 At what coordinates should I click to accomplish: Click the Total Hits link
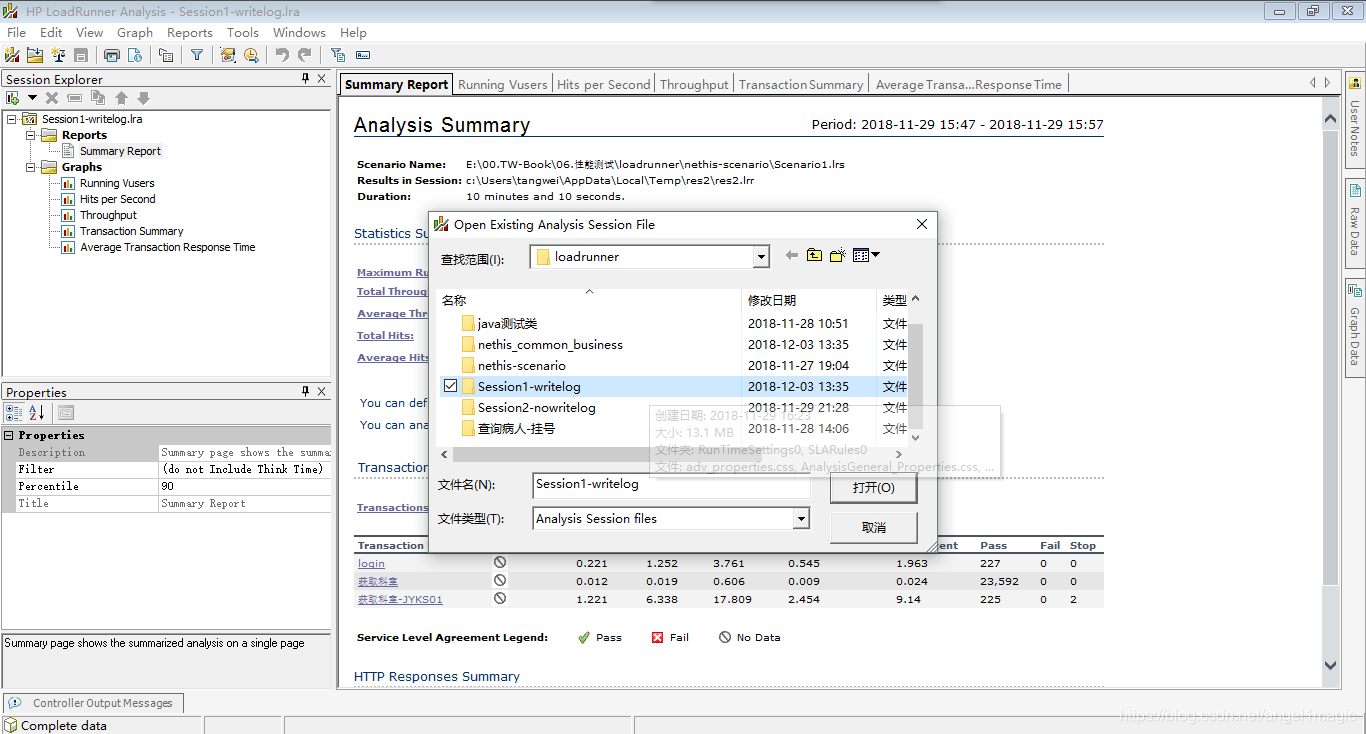[385, 335]
